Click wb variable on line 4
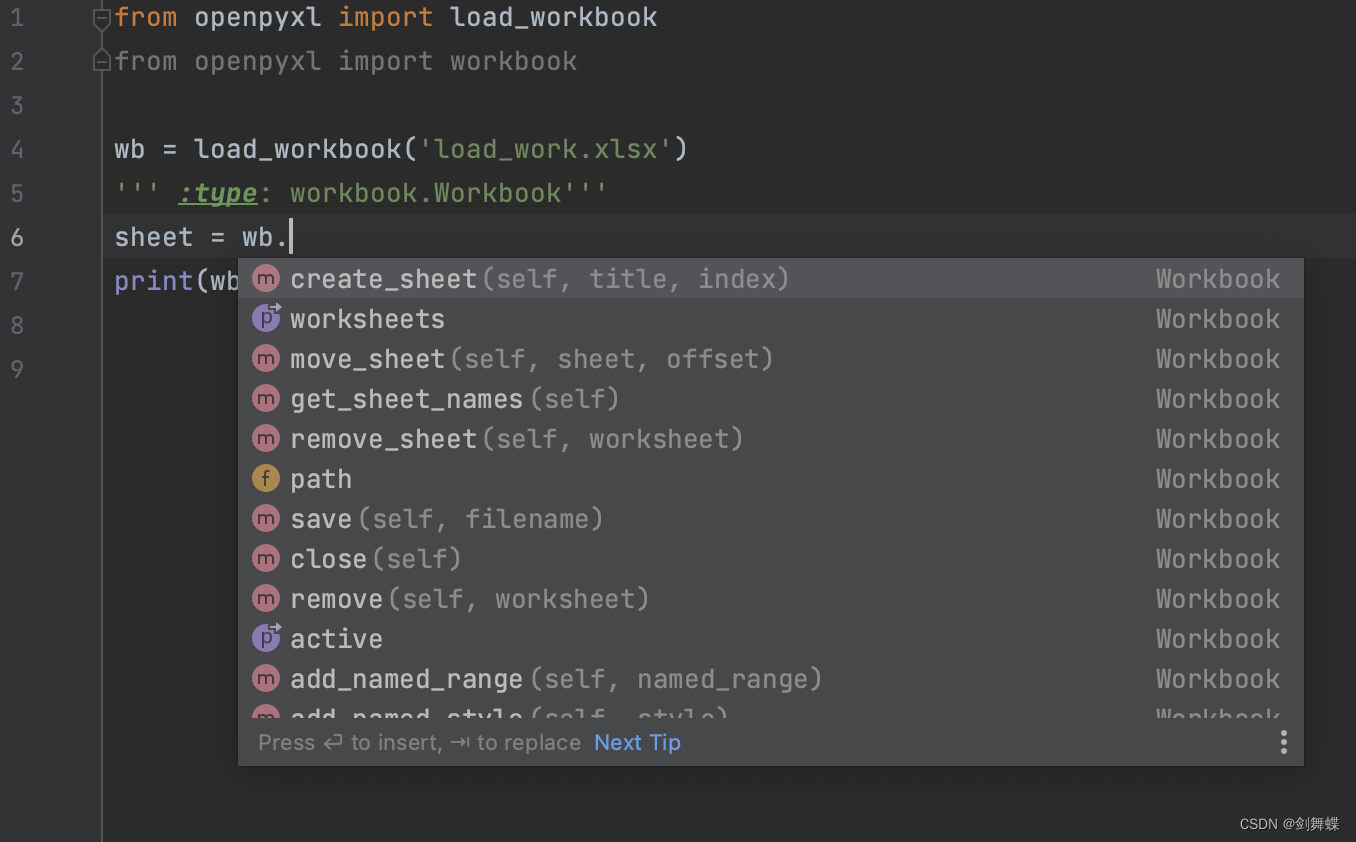1356x842 pixels. [130, 149]
